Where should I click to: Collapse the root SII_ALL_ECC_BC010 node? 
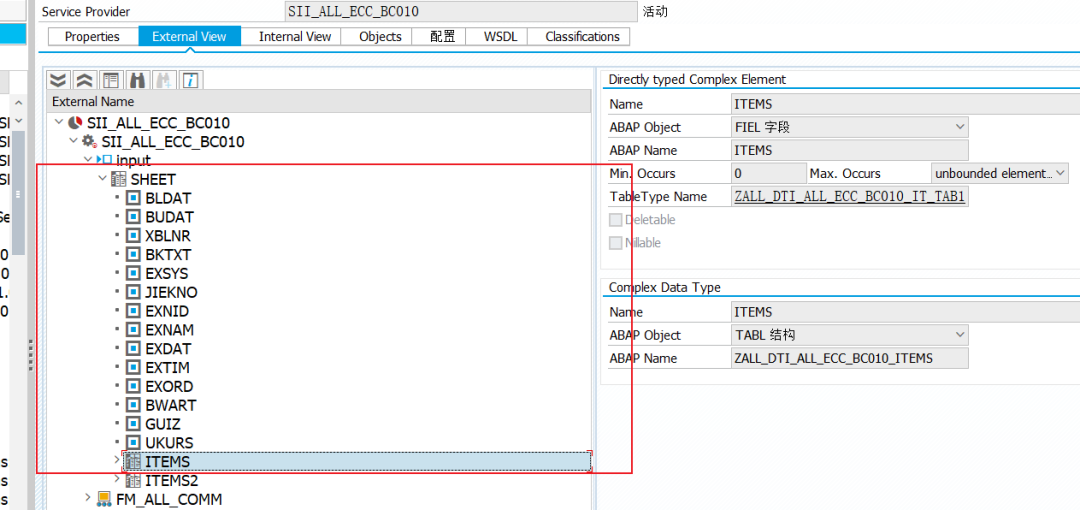[59, 123]
